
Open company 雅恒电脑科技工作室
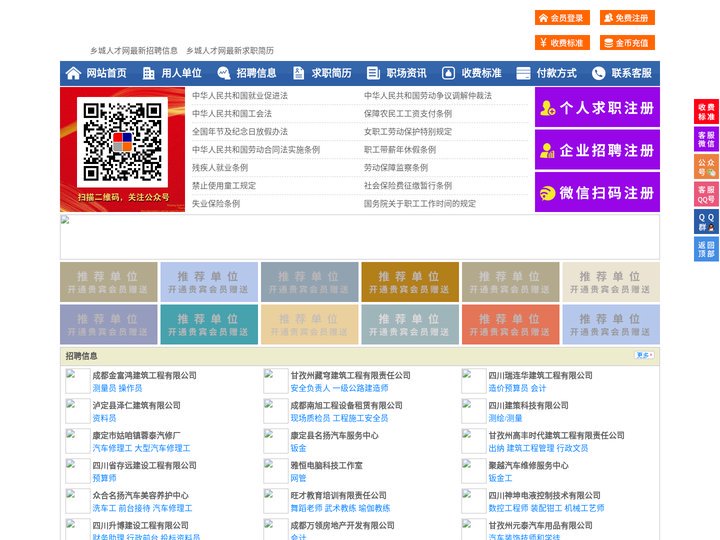click(326, 466)
